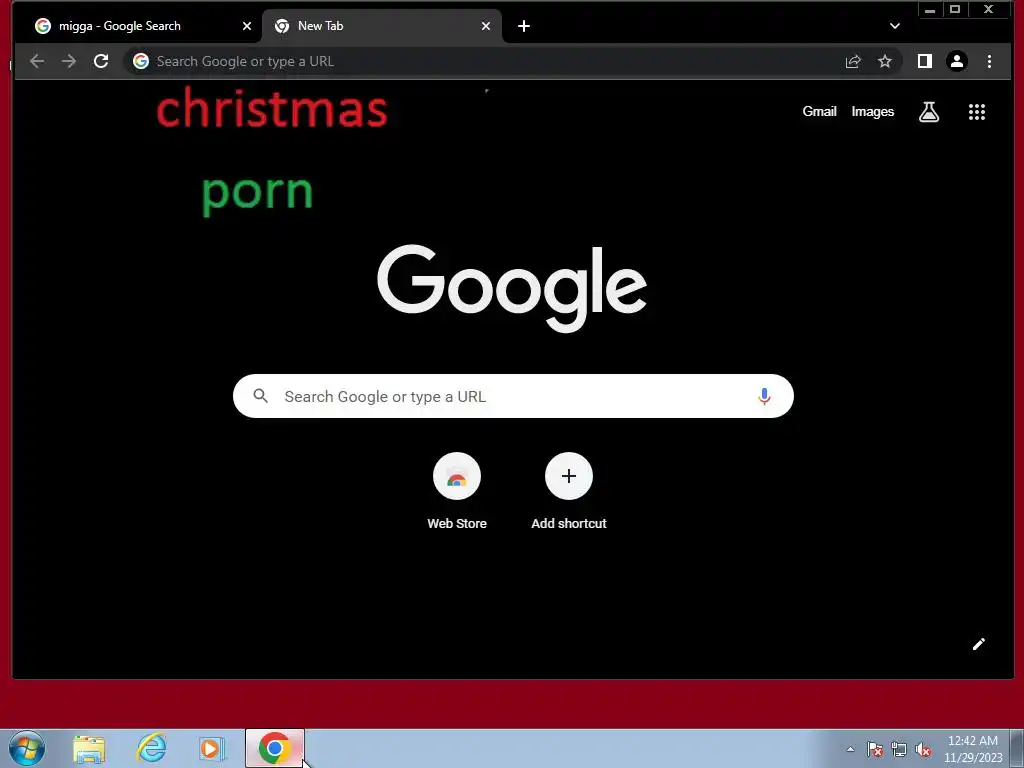Show hidden system tray icons
Screen dimensions: 1024x768
(x=850, y=749)
